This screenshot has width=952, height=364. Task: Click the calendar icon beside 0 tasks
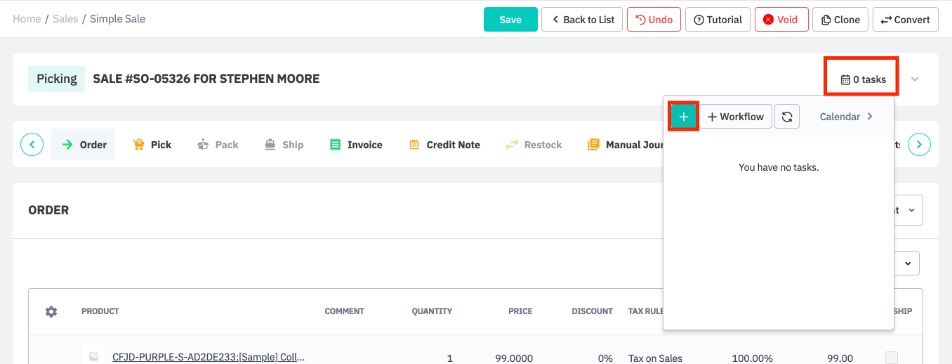pyautogui.click(x=845, y=79)
